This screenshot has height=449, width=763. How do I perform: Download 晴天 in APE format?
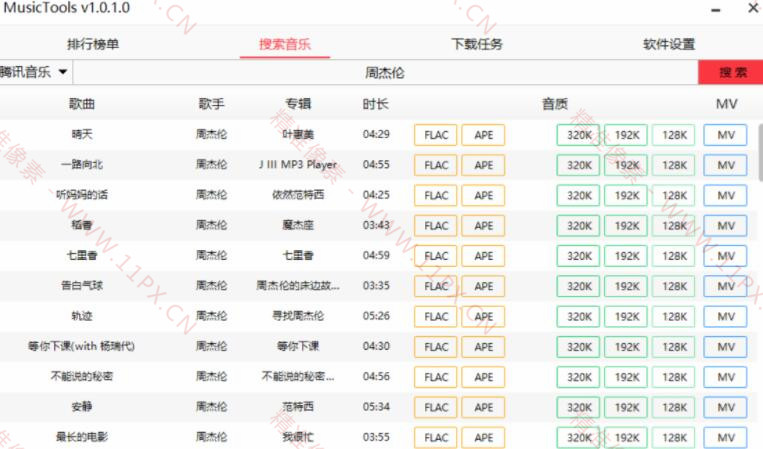[483, 135]
